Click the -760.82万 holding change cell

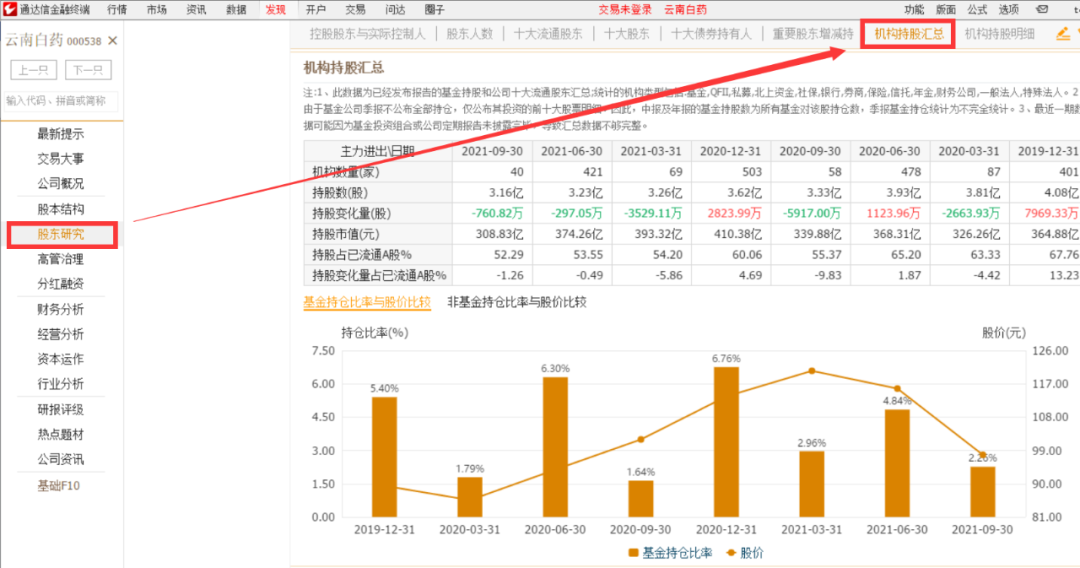pos(492,213)
